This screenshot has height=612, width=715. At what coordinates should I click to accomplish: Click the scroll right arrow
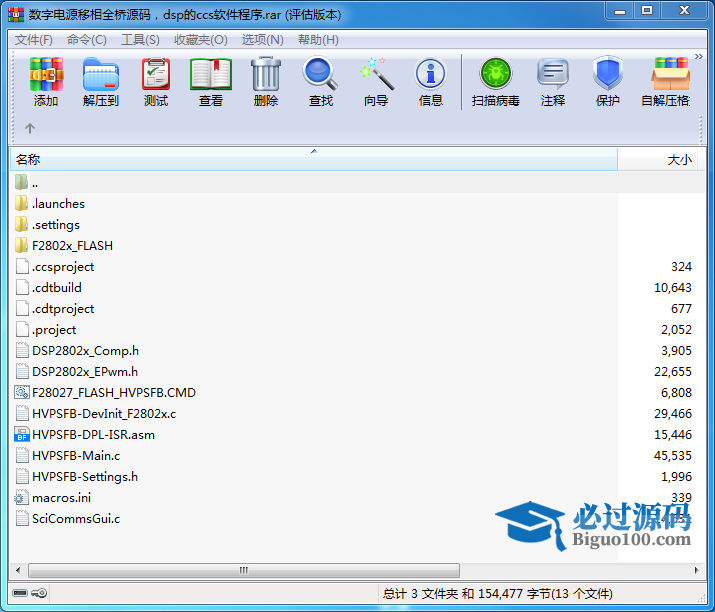pyautogui.click(x=696, y=570)
